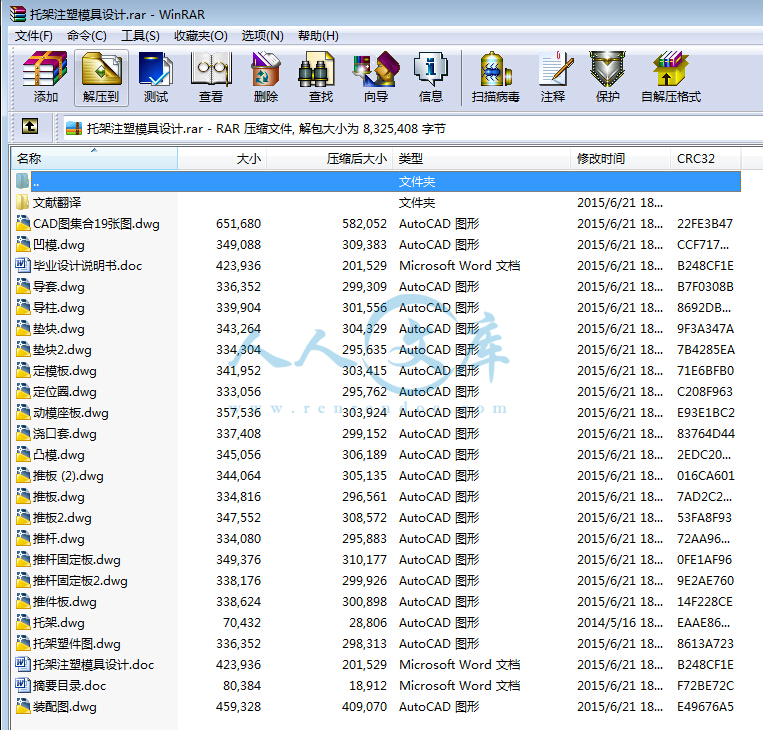Click packed size value 18,912
Viewport: 763px width, 730px height.
pos(368,685)
